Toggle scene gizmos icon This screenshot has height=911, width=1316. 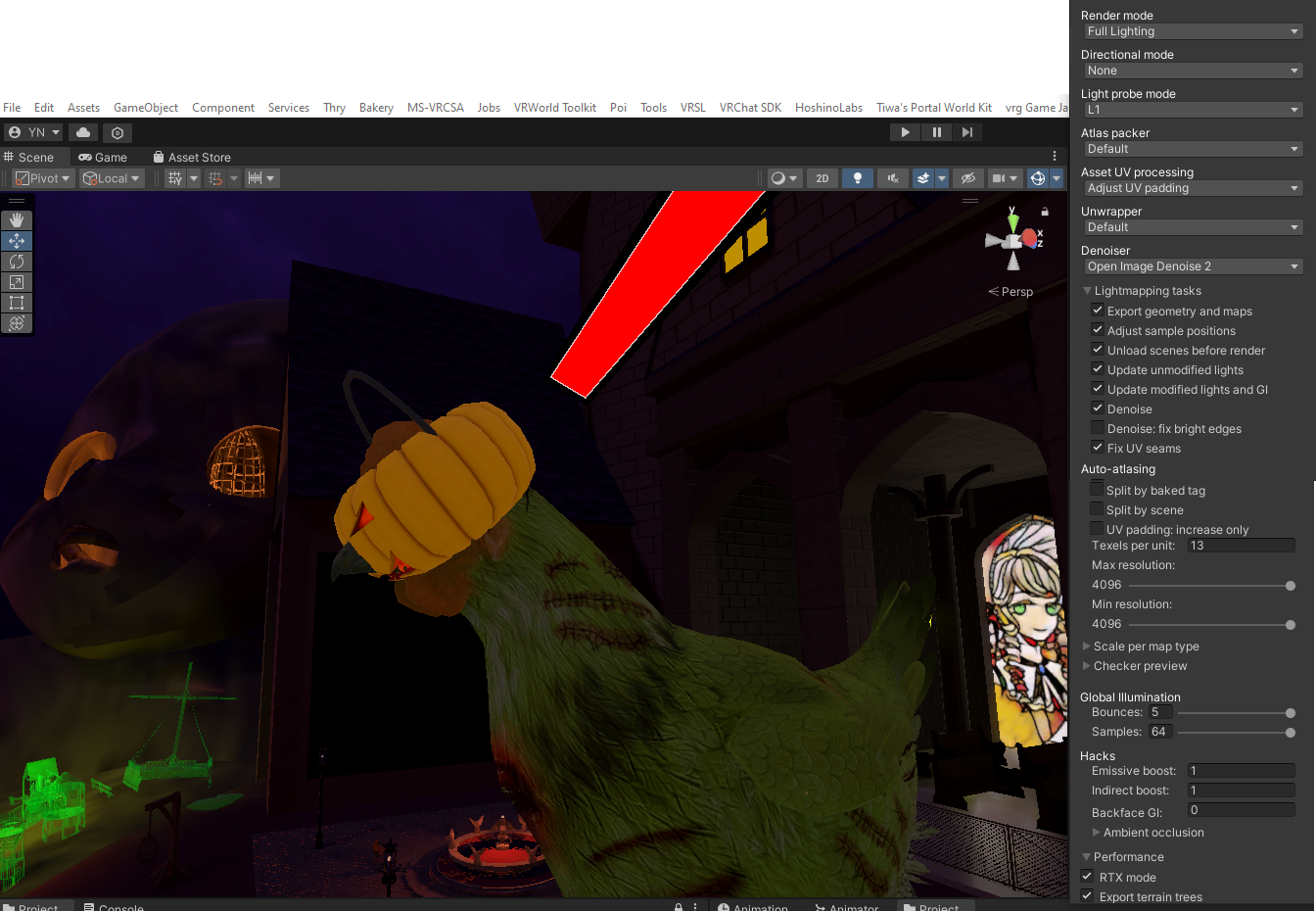tap(1038, 178)
